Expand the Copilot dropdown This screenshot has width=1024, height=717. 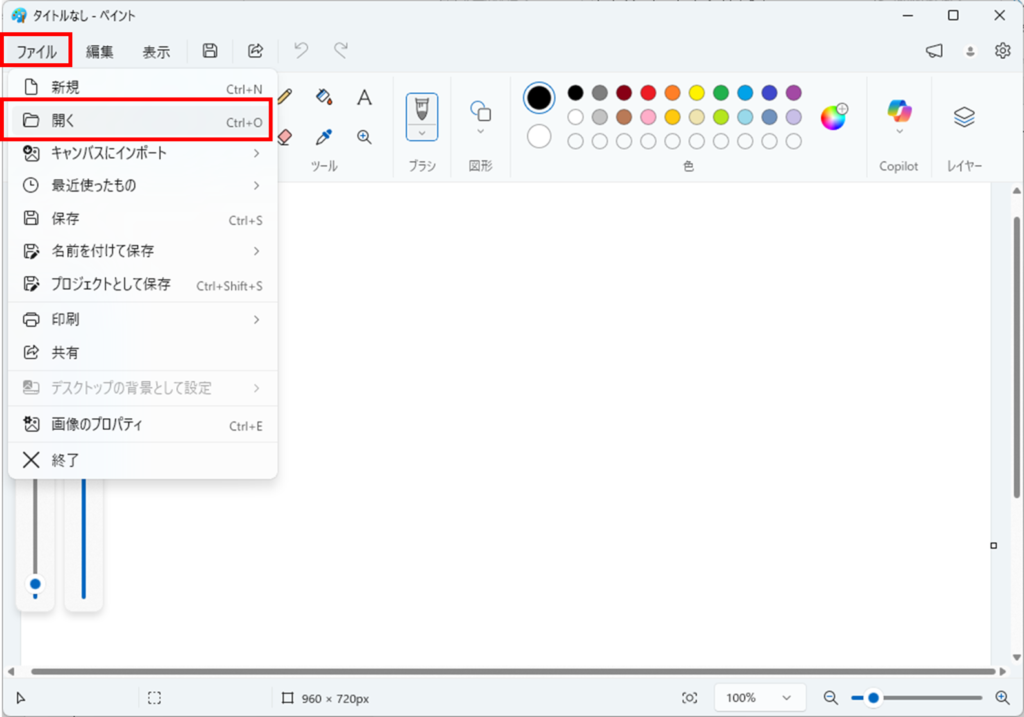click(899, 131)
